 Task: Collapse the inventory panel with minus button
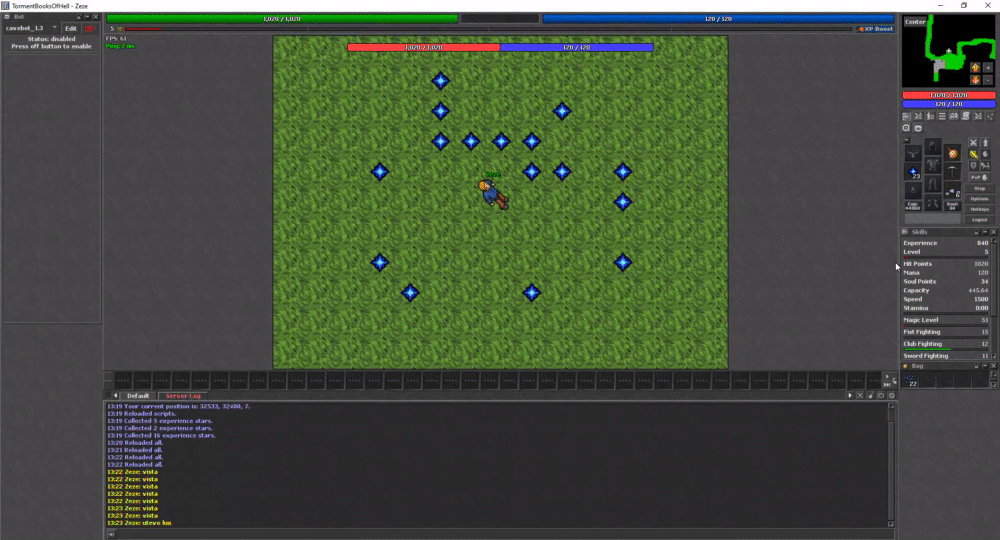click(x=907, y=140)
